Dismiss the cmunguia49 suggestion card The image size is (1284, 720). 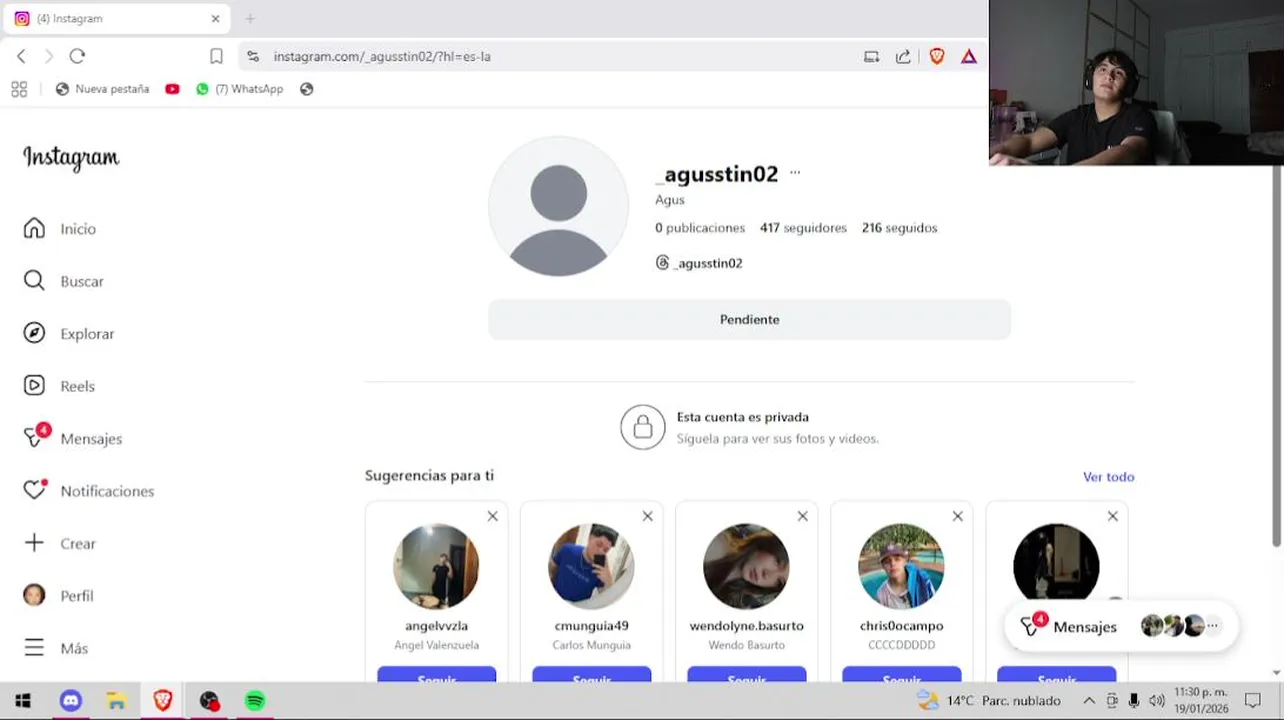(x=647, y=516)
